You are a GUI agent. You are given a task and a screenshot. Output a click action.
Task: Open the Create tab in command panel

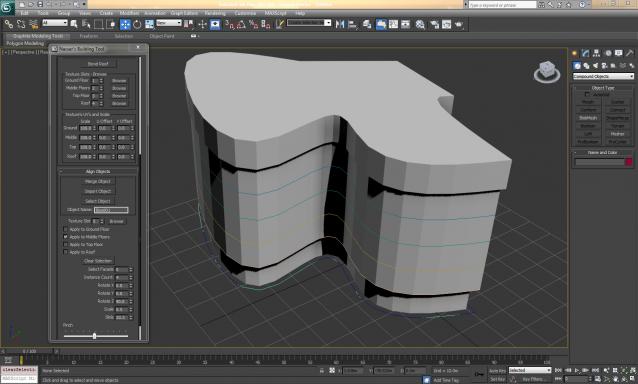point(575,53)
